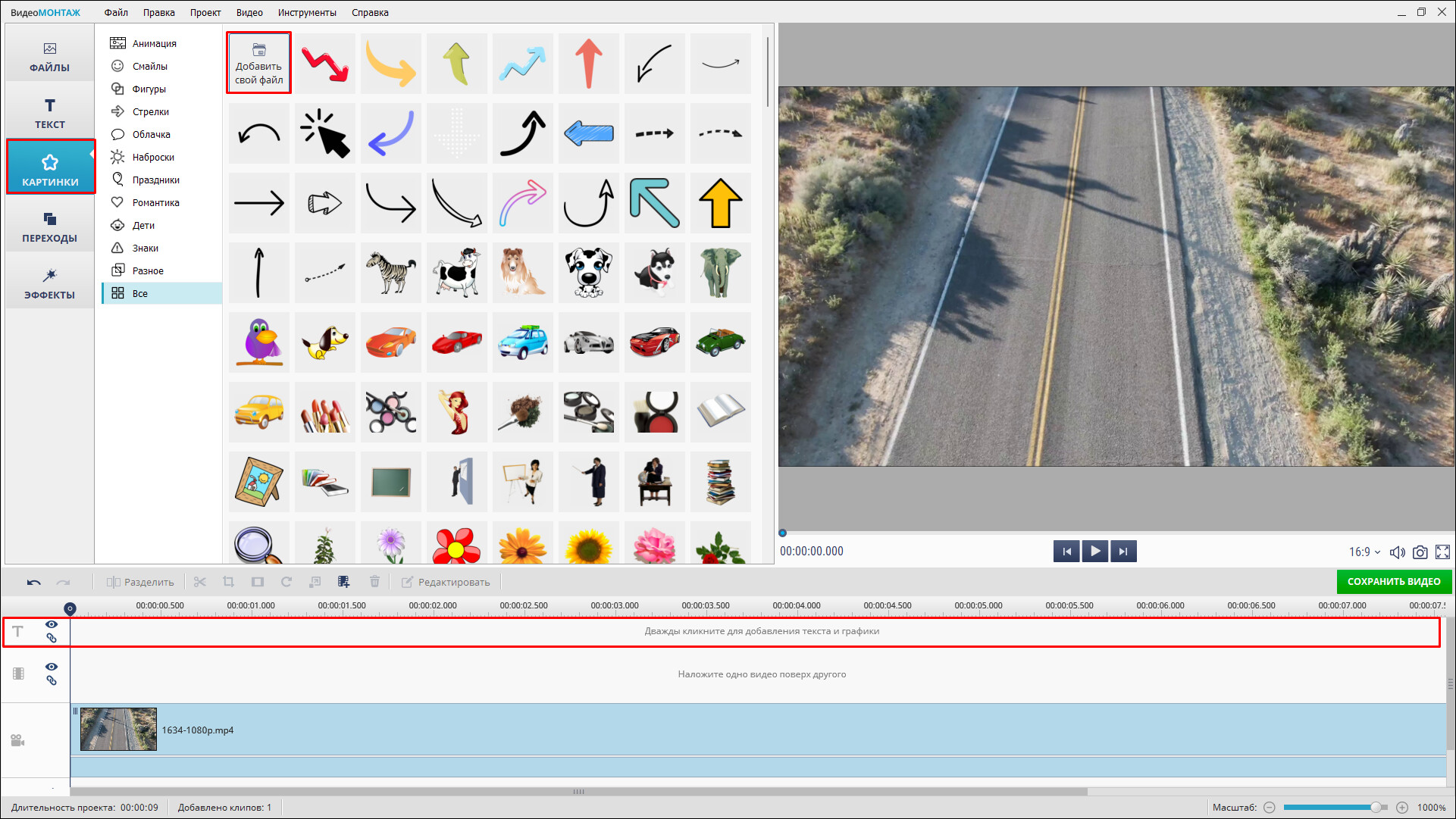Screen dimensions: 1456x819
Task: Click the trash delete icon
Action: [x=374, y=582]
